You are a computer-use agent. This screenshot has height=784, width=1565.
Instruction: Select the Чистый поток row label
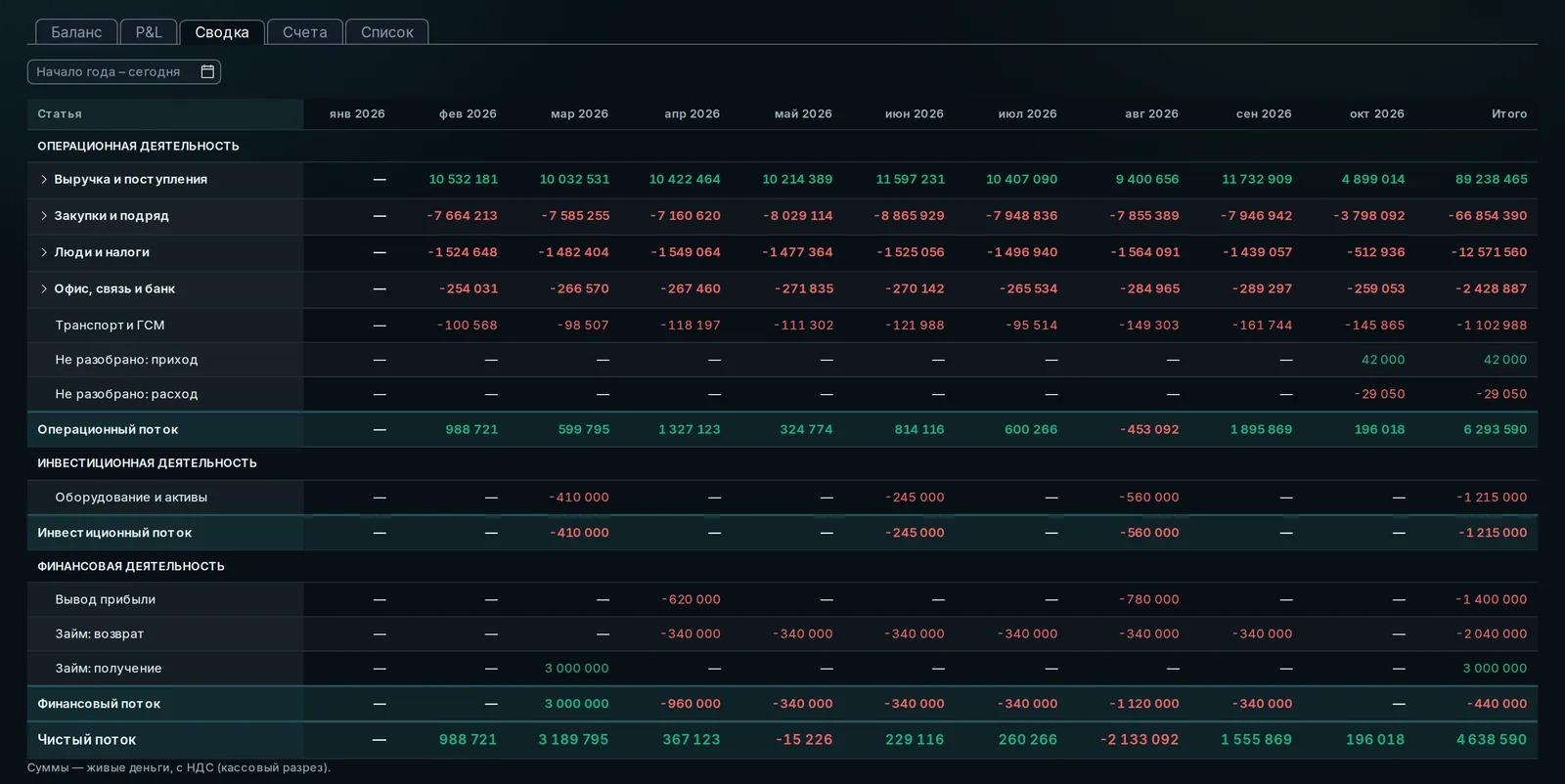coord(87,740)
